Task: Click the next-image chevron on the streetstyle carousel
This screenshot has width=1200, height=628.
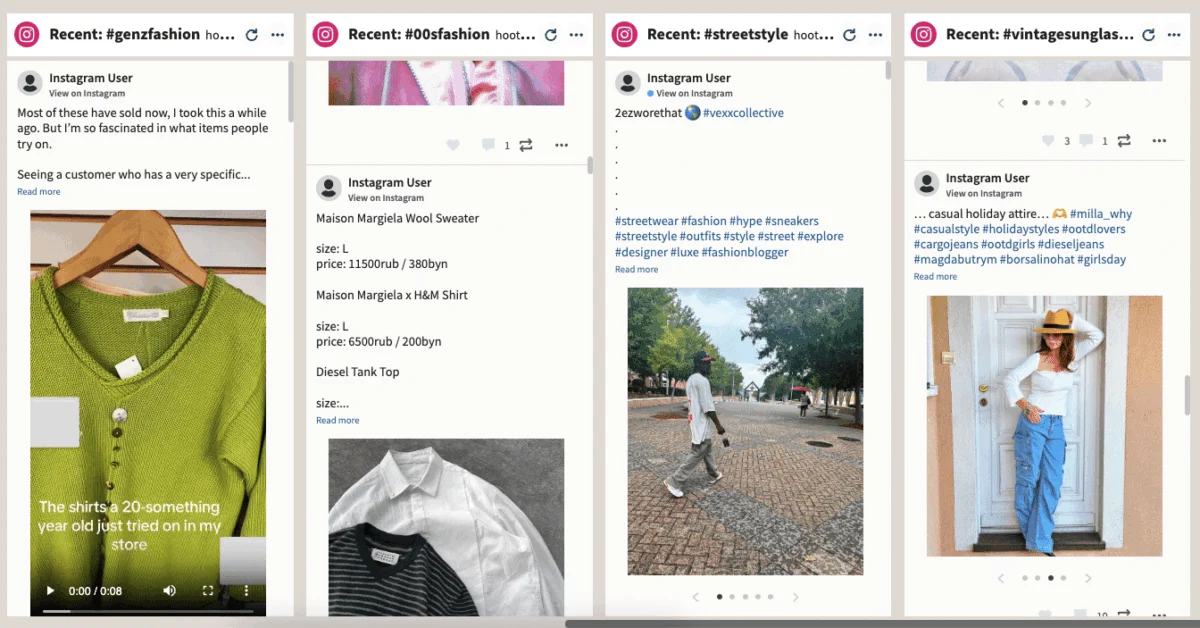Action: click(x=795, y=596)
